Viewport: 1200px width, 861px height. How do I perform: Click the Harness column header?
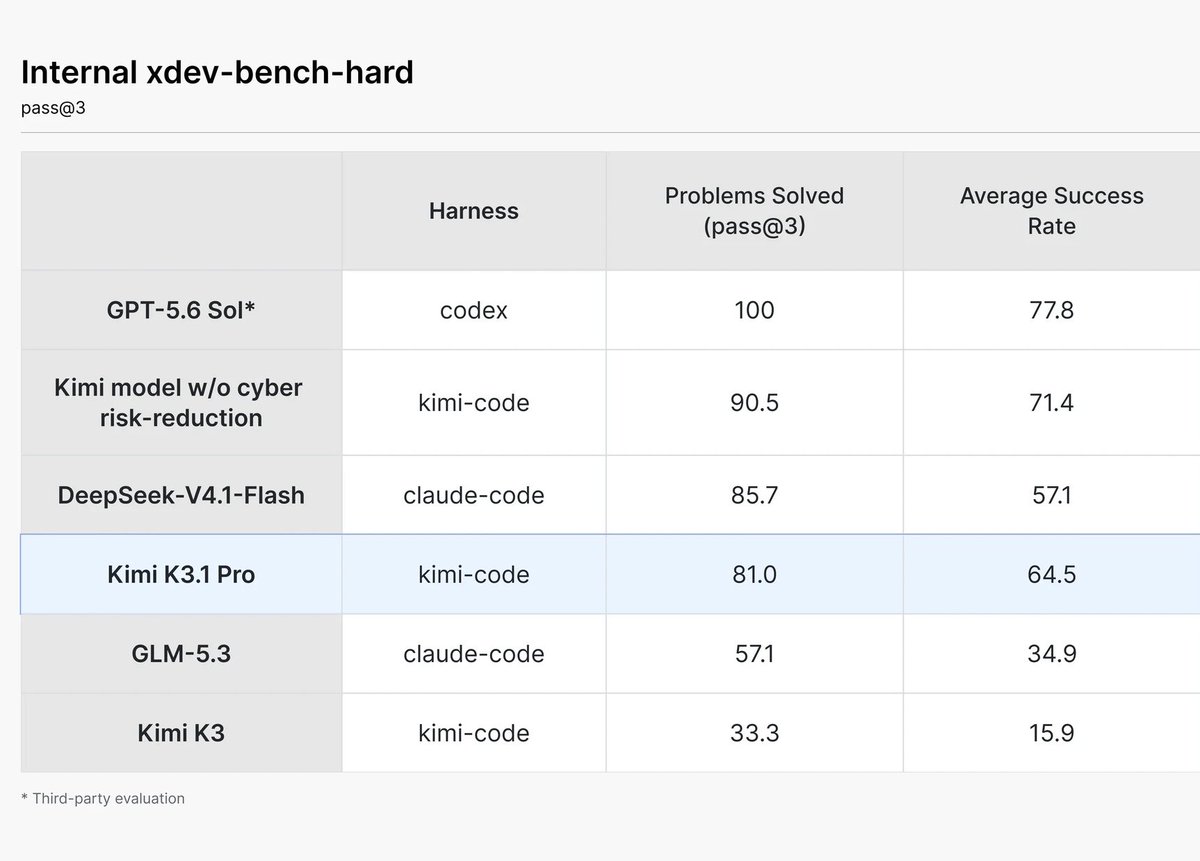click(474, 211)
